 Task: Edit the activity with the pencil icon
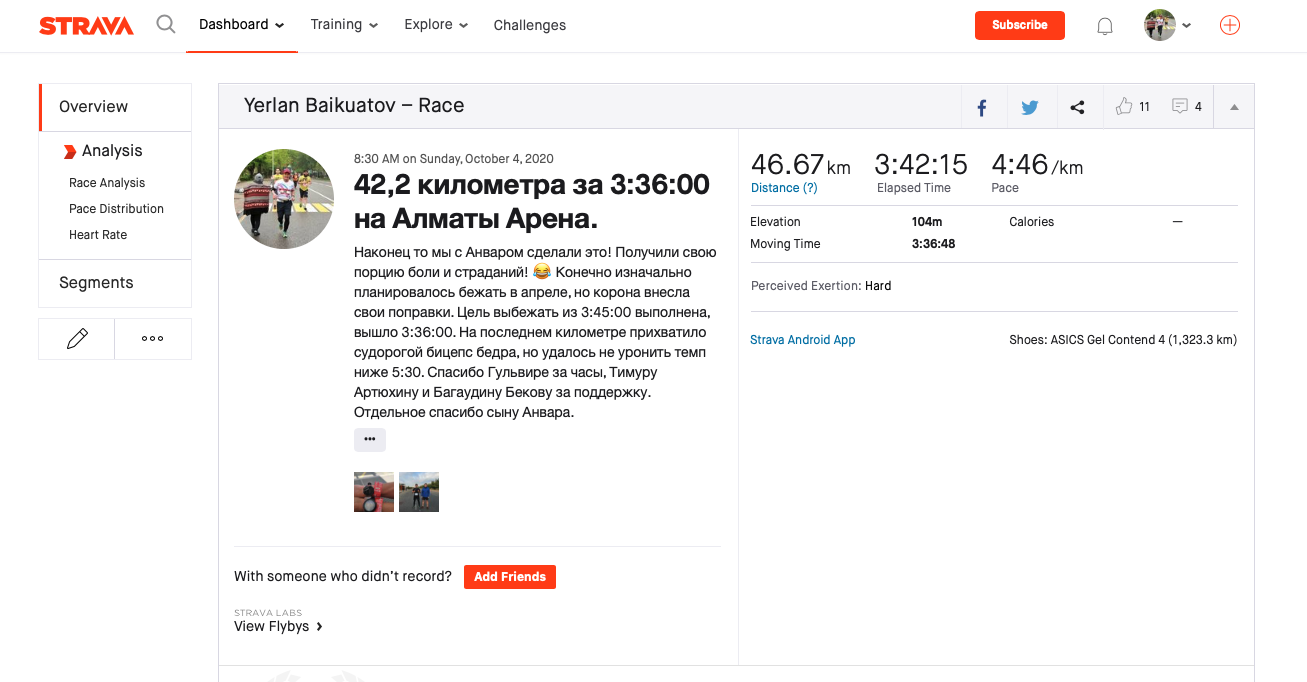tap(77, 339)
